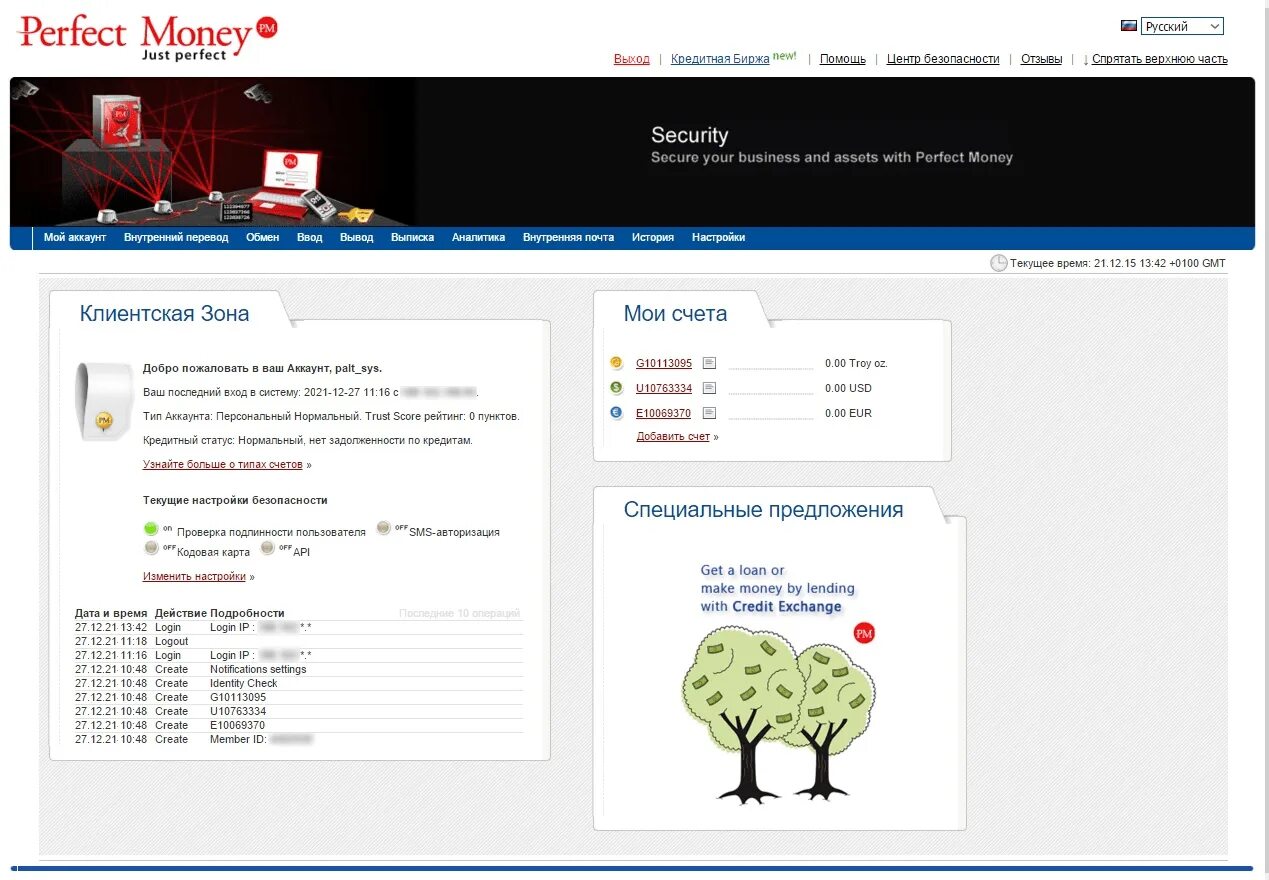Open Мой аккаунт menu item
The image size is (1269, 880).
click(75, 238)
